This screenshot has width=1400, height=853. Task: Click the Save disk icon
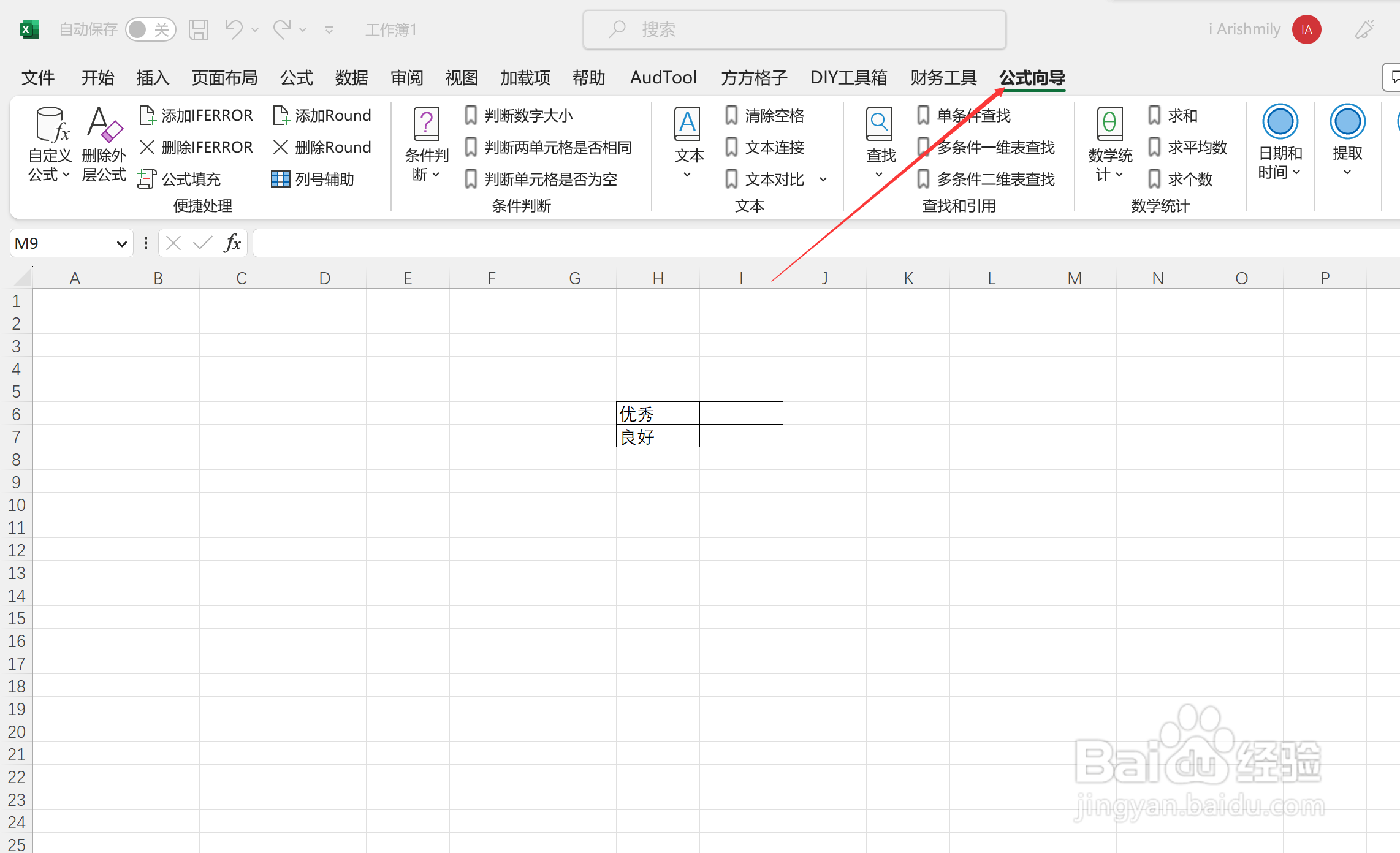pos(199,29)
